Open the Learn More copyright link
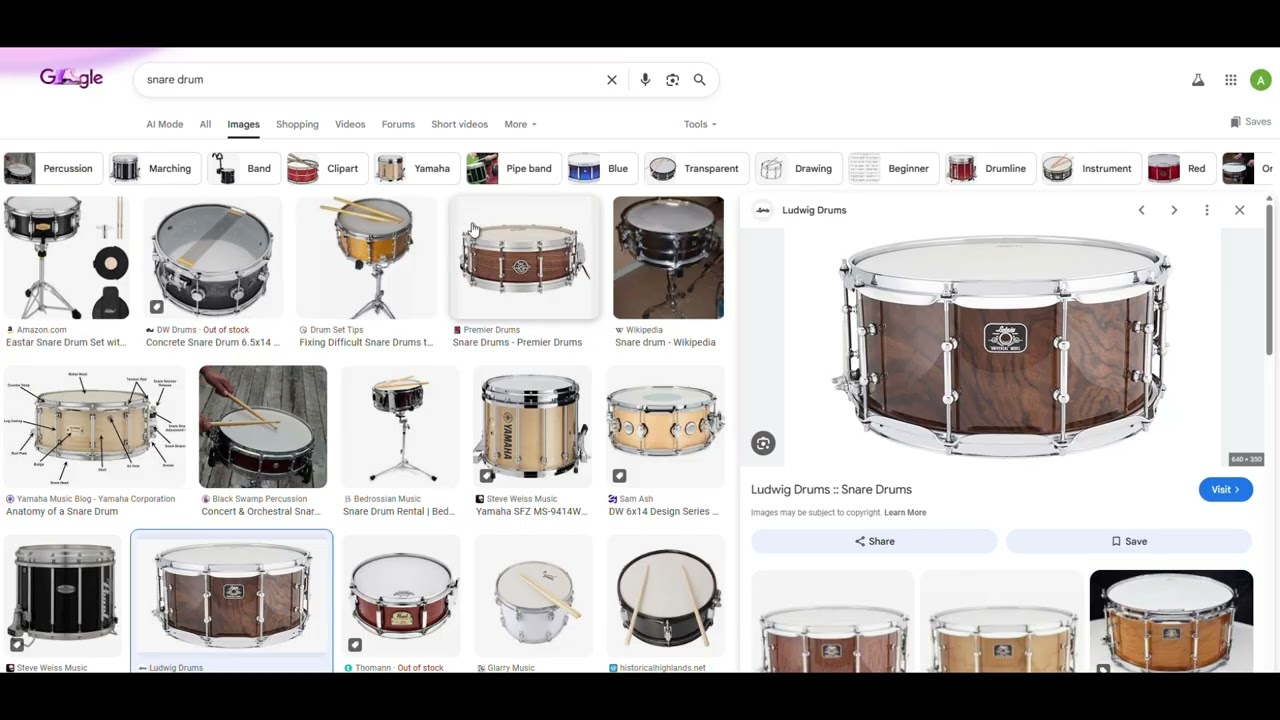1280x720 pixels. click(x=905, y=512)
